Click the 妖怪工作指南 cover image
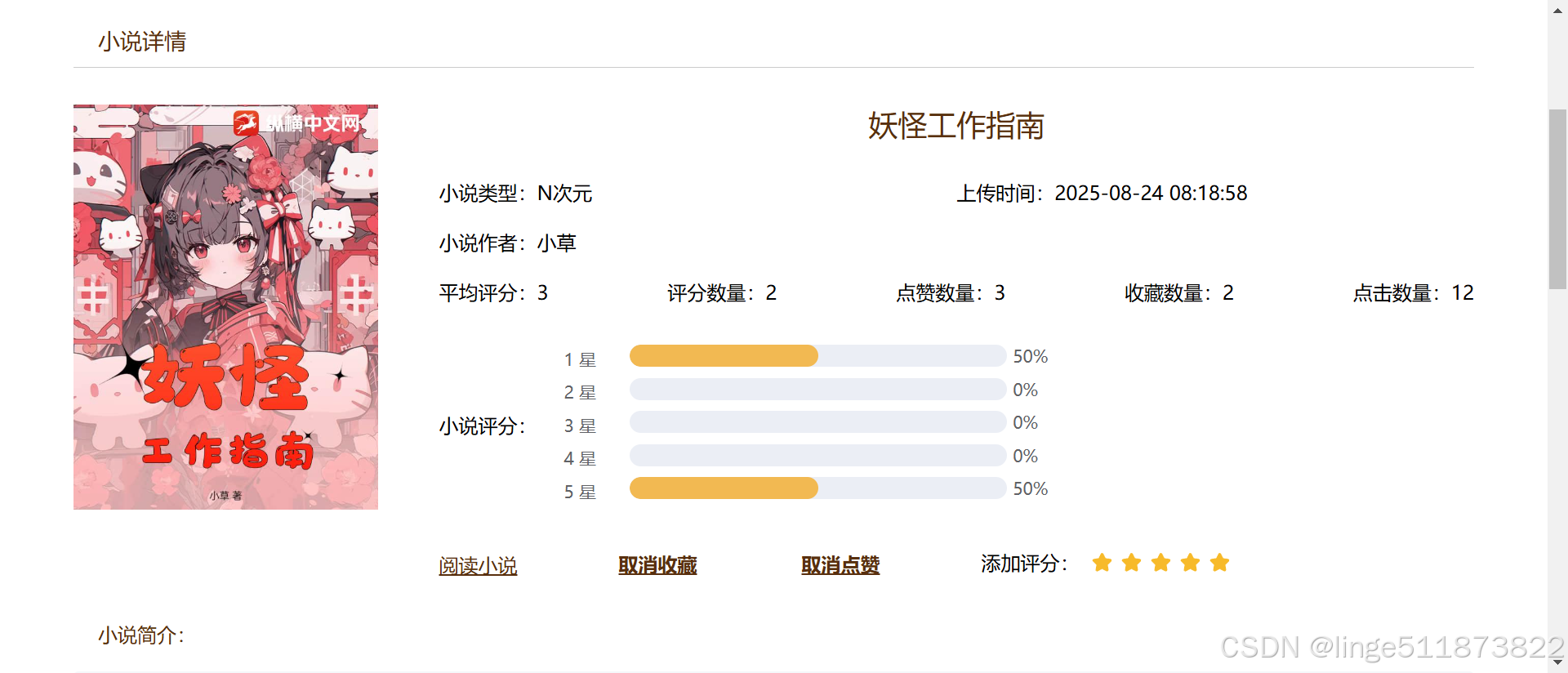 coord(225,307)
